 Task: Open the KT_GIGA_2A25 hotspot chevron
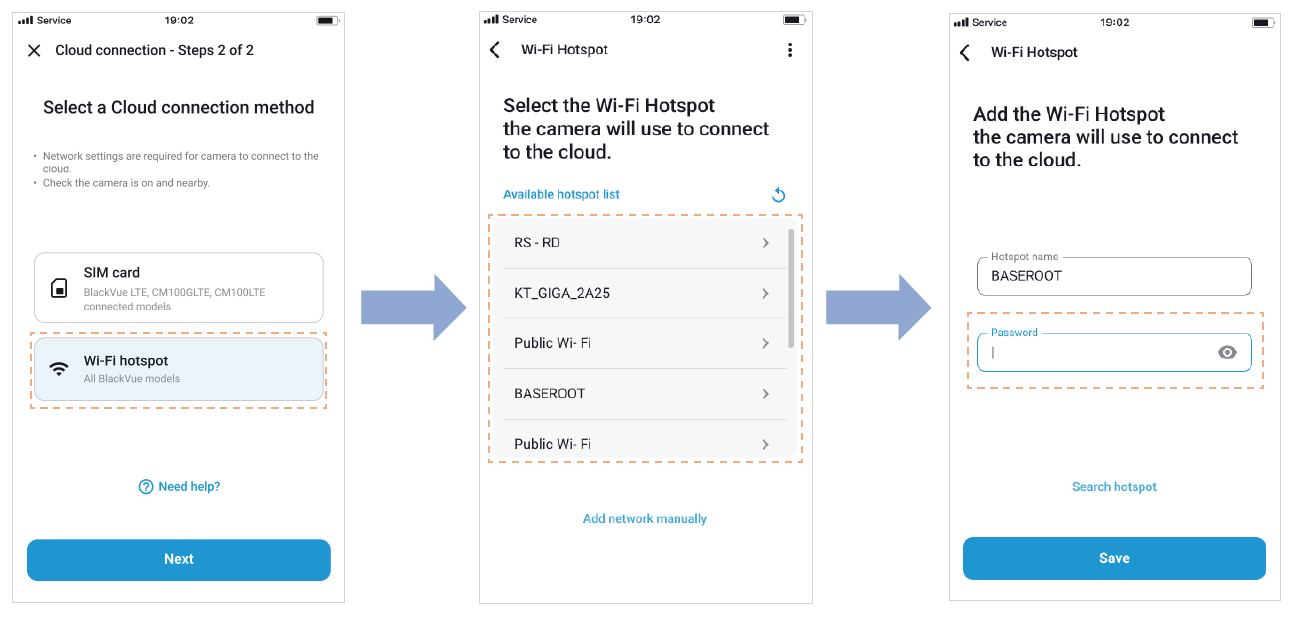[x=765, y=293]
